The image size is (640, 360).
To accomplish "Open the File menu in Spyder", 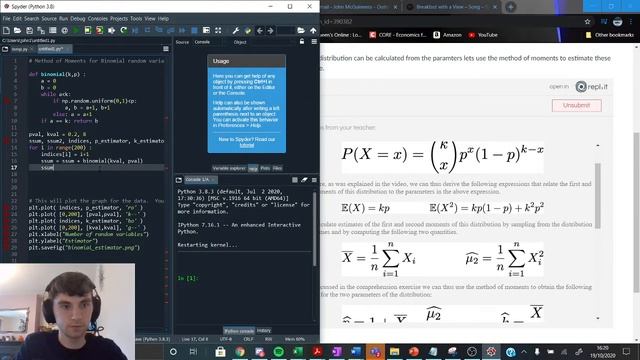I will (x=7, y=18).
